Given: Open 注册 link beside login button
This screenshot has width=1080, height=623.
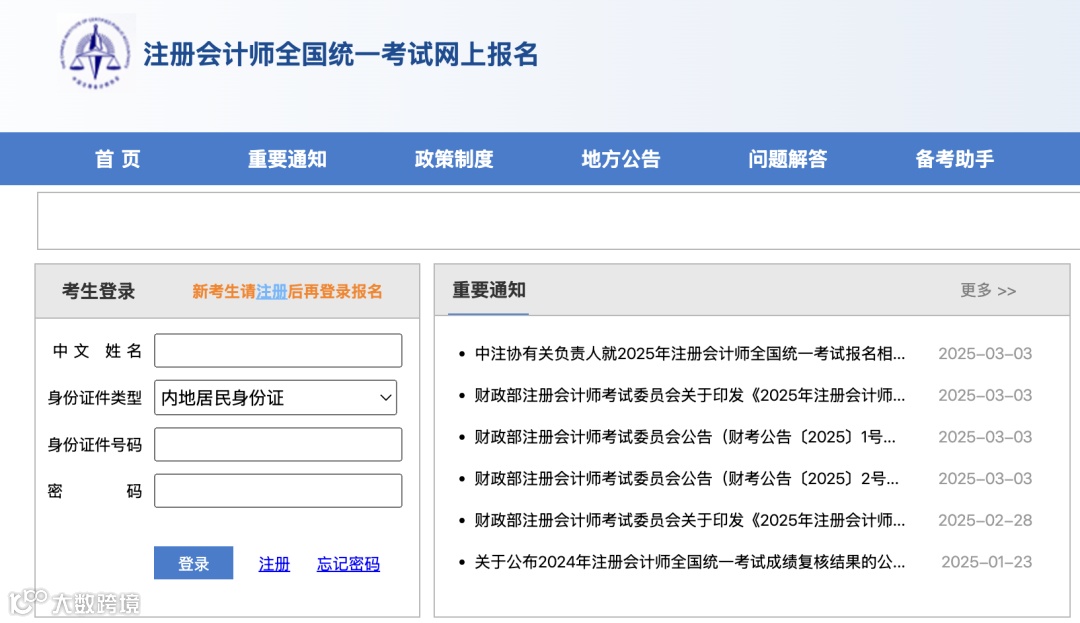Looking at the screenshot, I should point(274,564).
